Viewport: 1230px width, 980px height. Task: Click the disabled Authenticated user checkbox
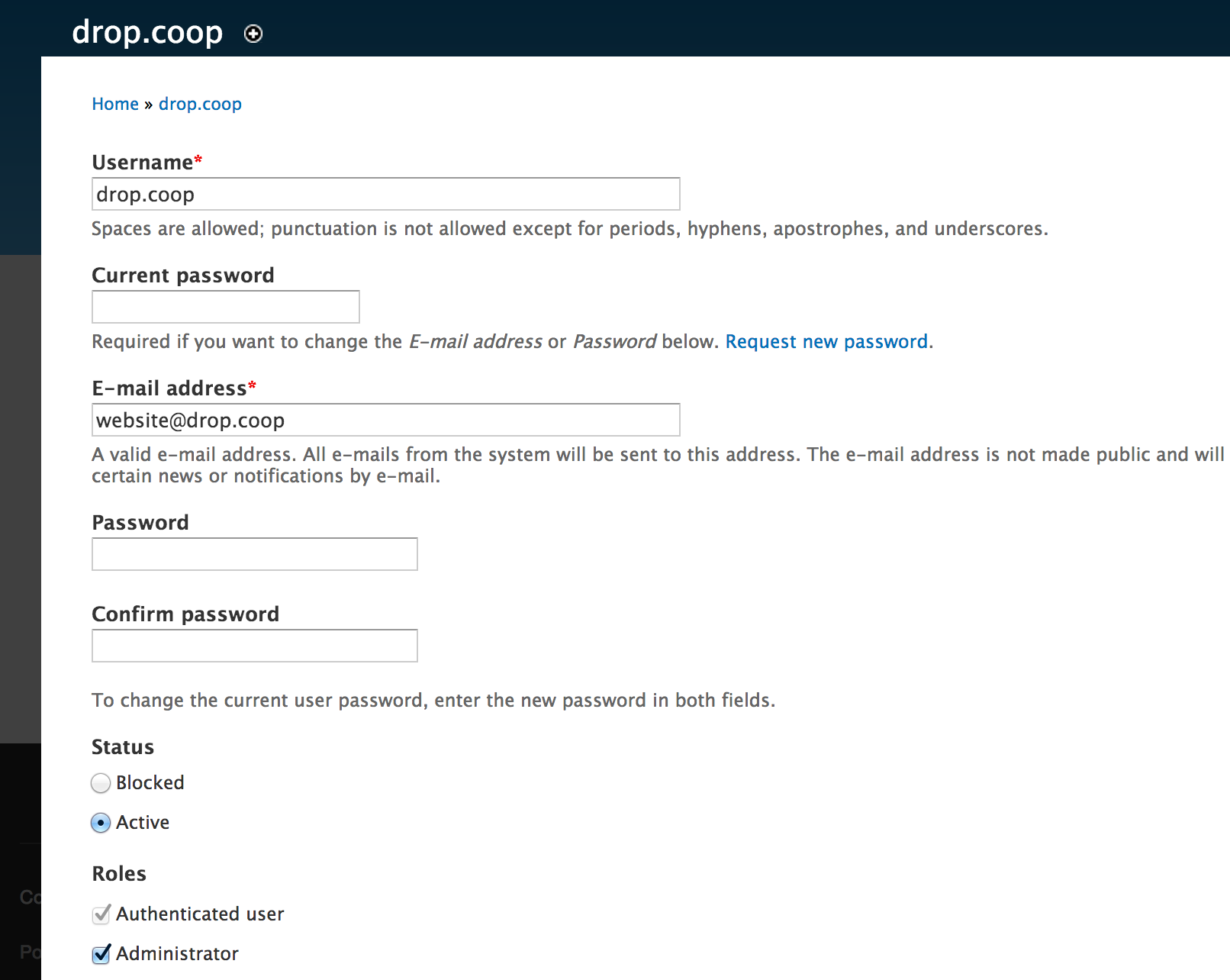[x=100, y=914]
